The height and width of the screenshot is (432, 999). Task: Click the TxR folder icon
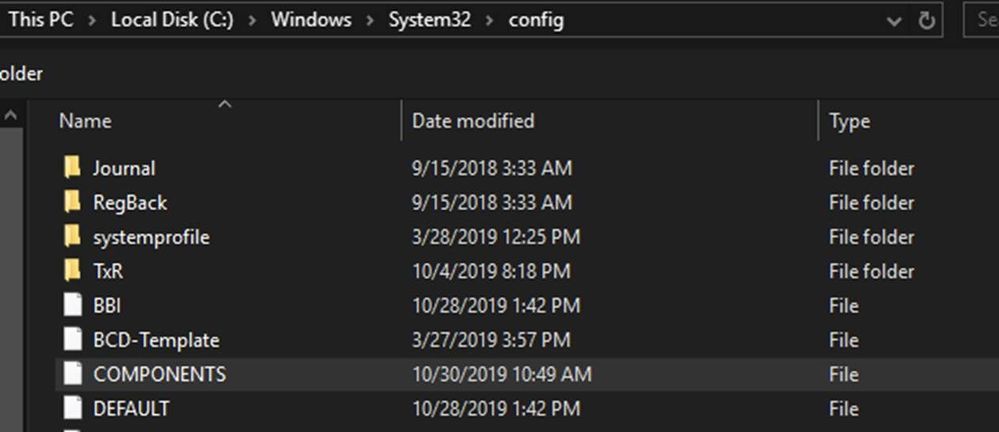point(73,271)
